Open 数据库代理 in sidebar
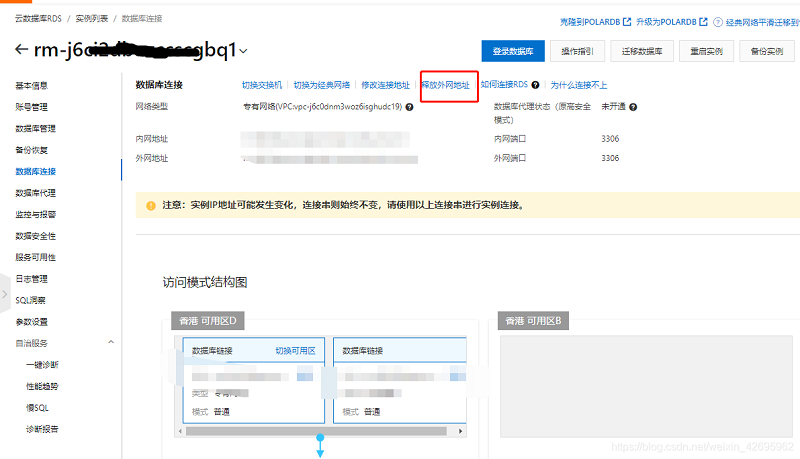 click(x=36, y=193)
